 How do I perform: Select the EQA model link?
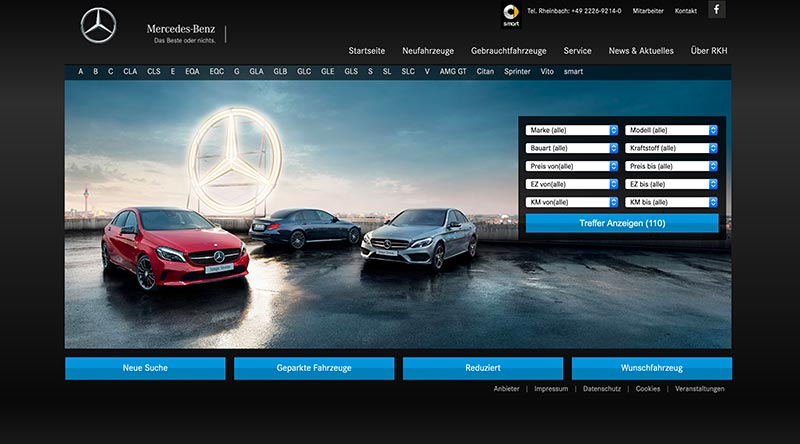[x=192, y=71]
